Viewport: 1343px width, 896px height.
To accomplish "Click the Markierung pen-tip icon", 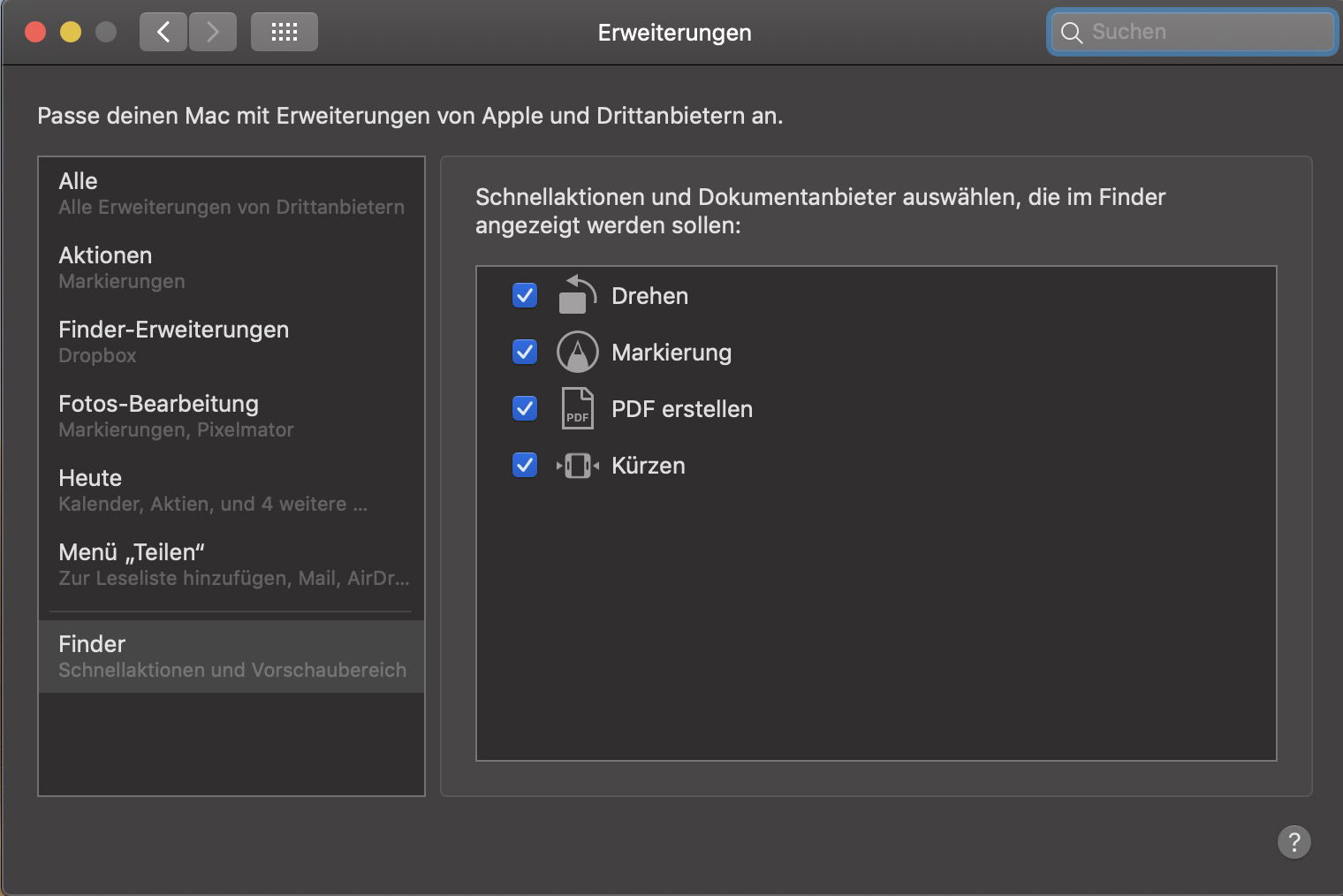I will pyautogui.click(x=578, y=352).
